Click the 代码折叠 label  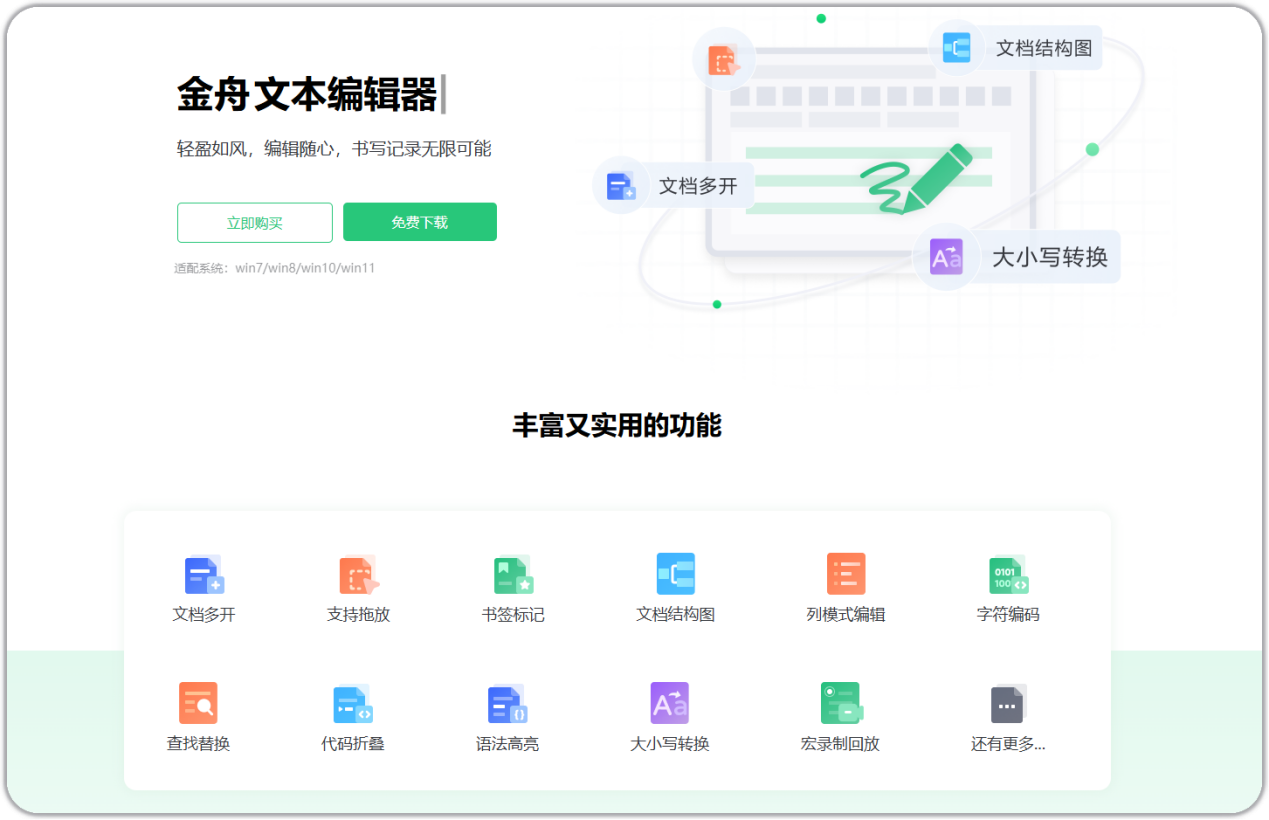353,743
